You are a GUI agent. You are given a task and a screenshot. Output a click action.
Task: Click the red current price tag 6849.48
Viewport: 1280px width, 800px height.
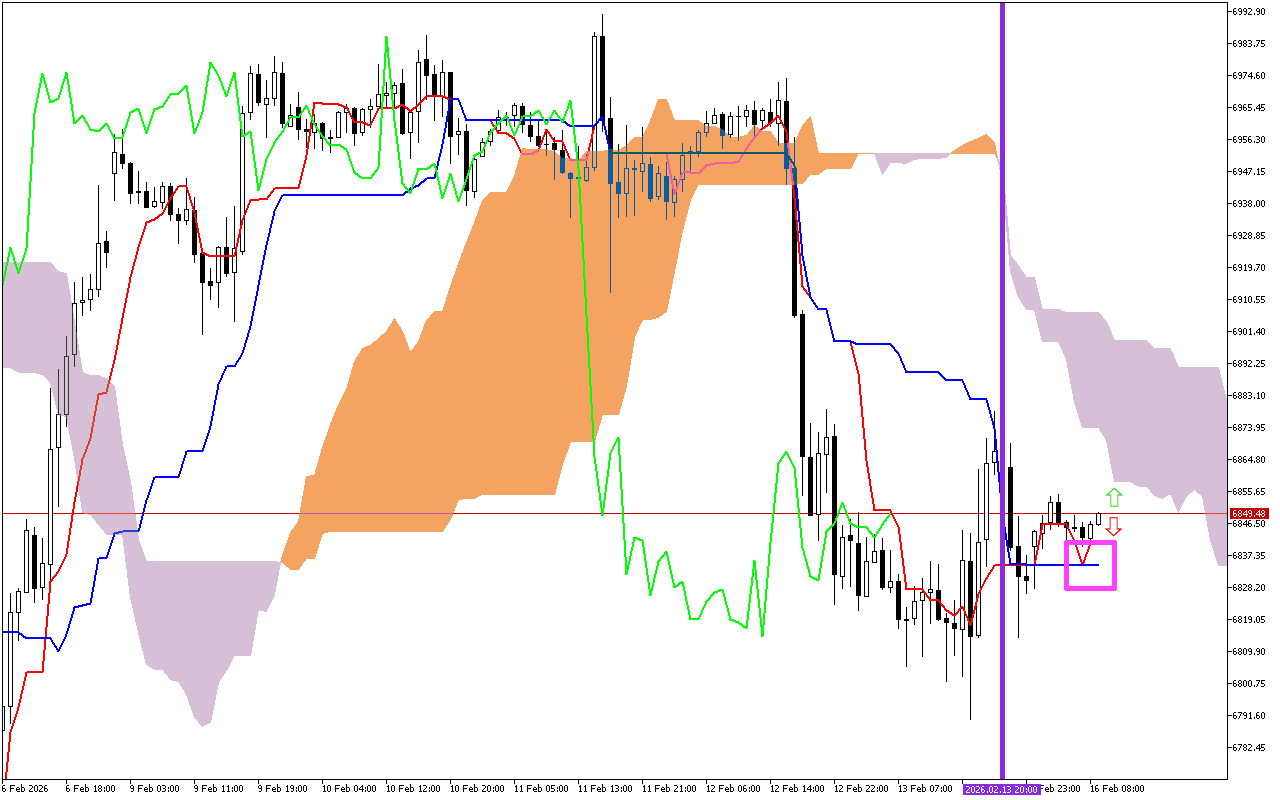[1246, 513]
